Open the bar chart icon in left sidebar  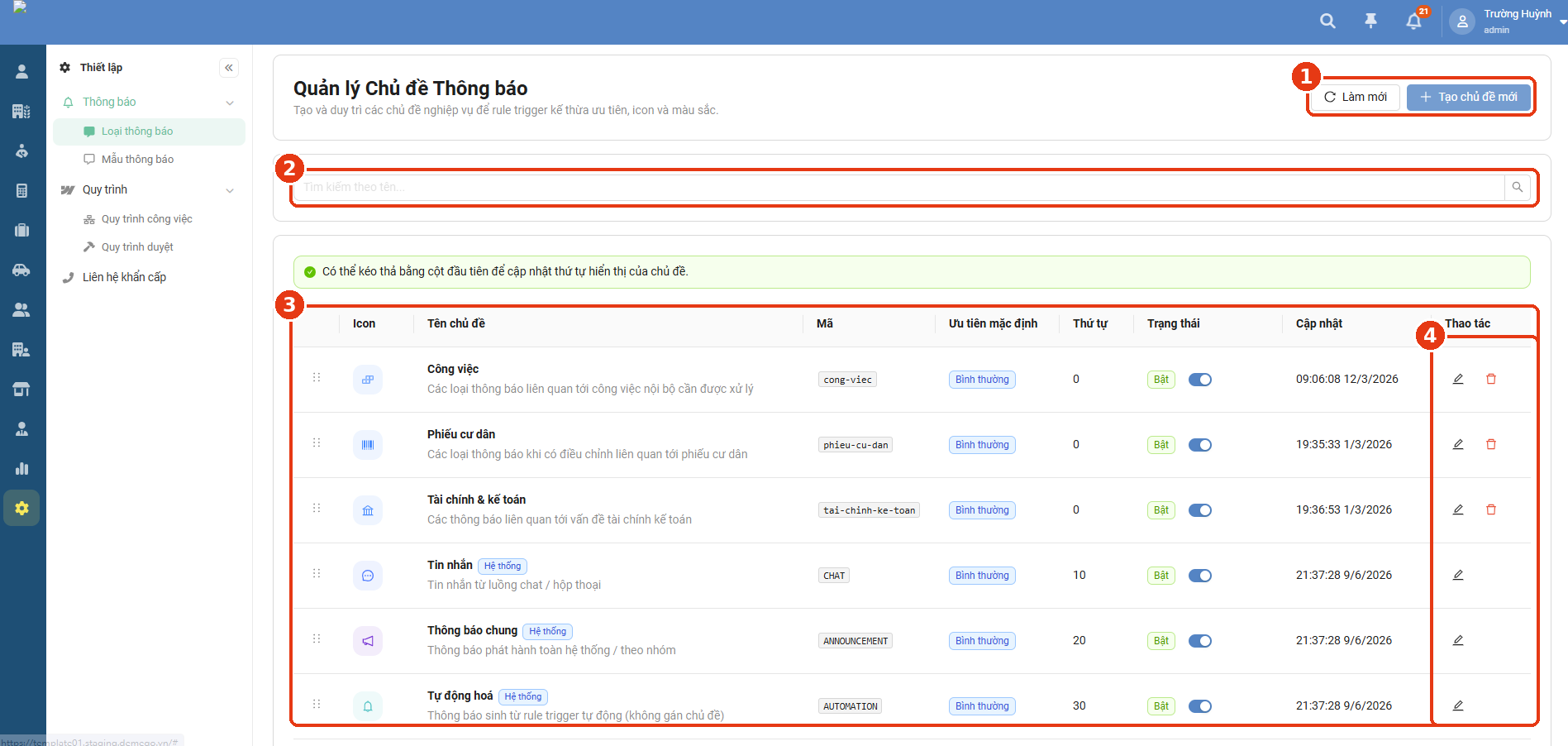point(21,468)
